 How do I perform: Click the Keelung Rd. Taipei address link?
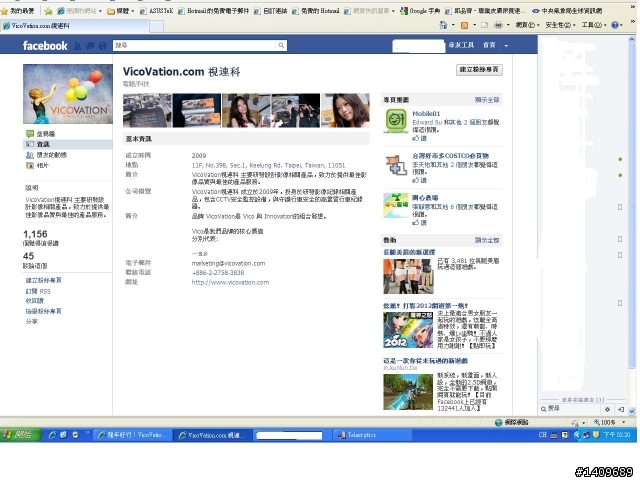click(x=268, y=165)
